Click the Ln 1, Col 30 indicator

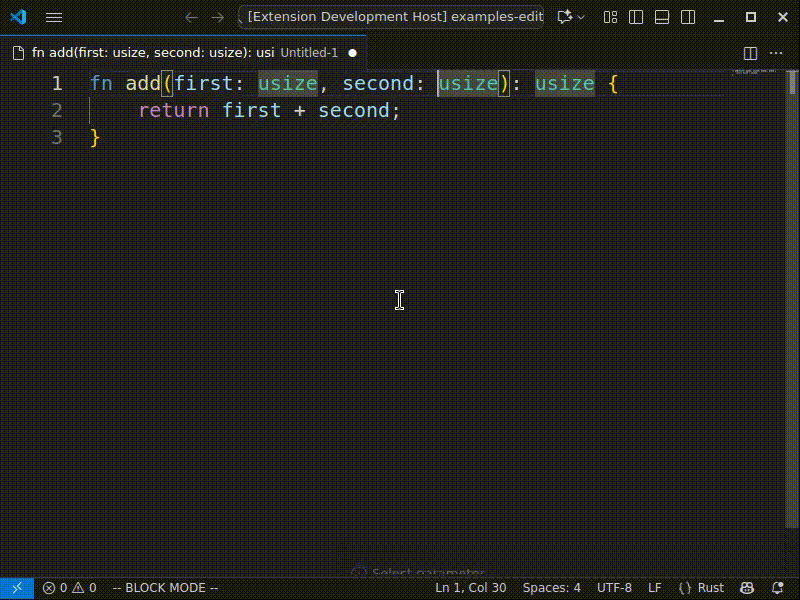click(x=472, y=588)
